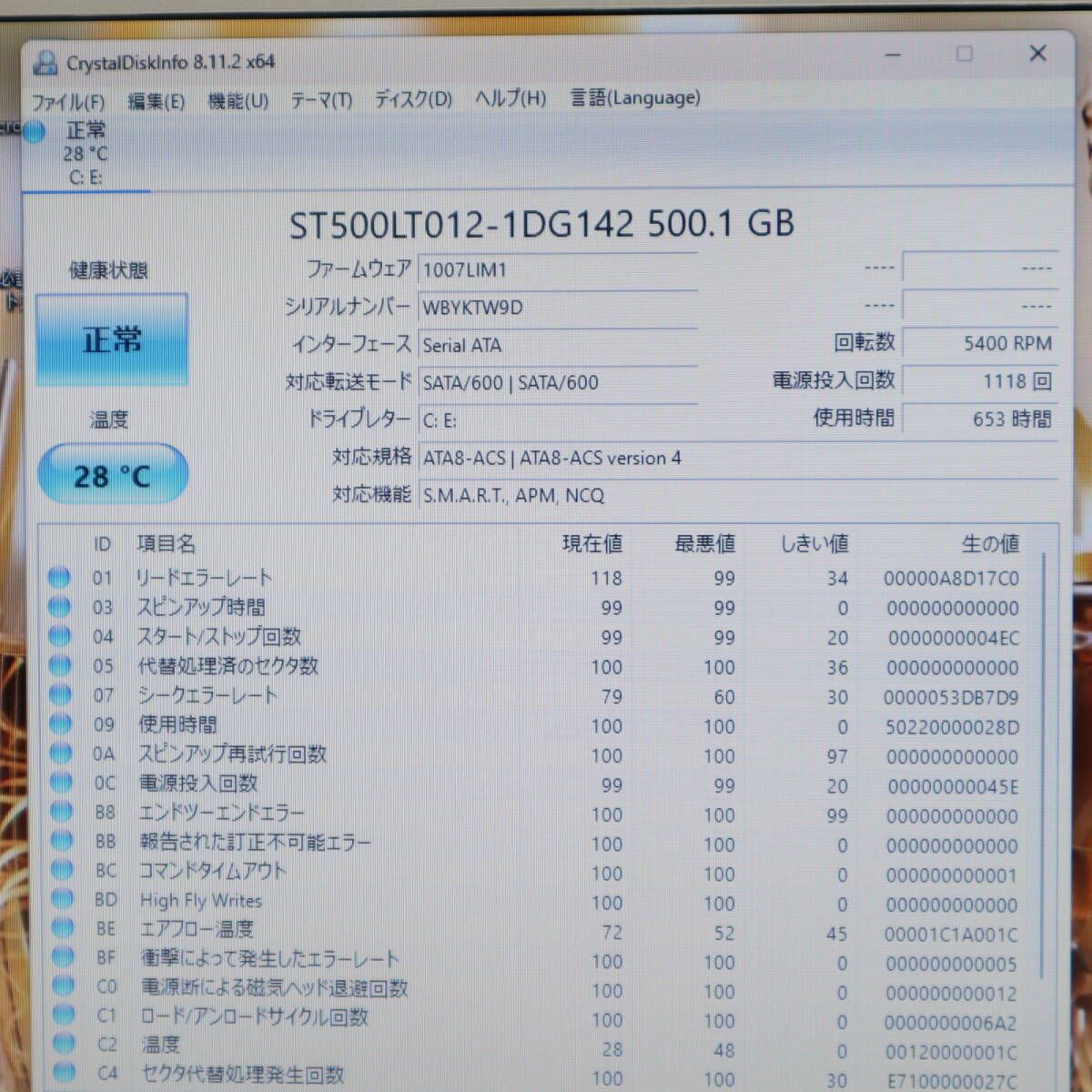Click the status icon for ID 03 row
Screen dimensions: 1092x1092
coord(59,606)
